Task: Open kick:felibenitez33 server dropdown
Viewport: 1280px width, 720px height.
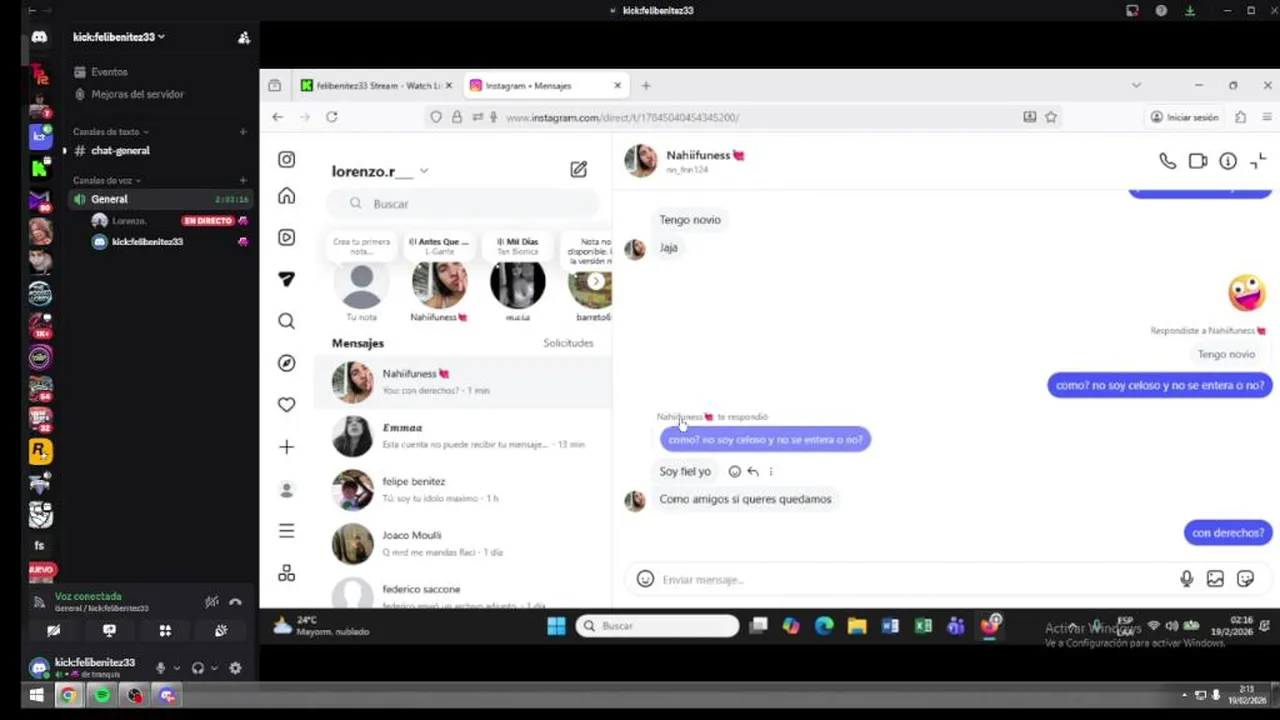Action: click(119, 37)
